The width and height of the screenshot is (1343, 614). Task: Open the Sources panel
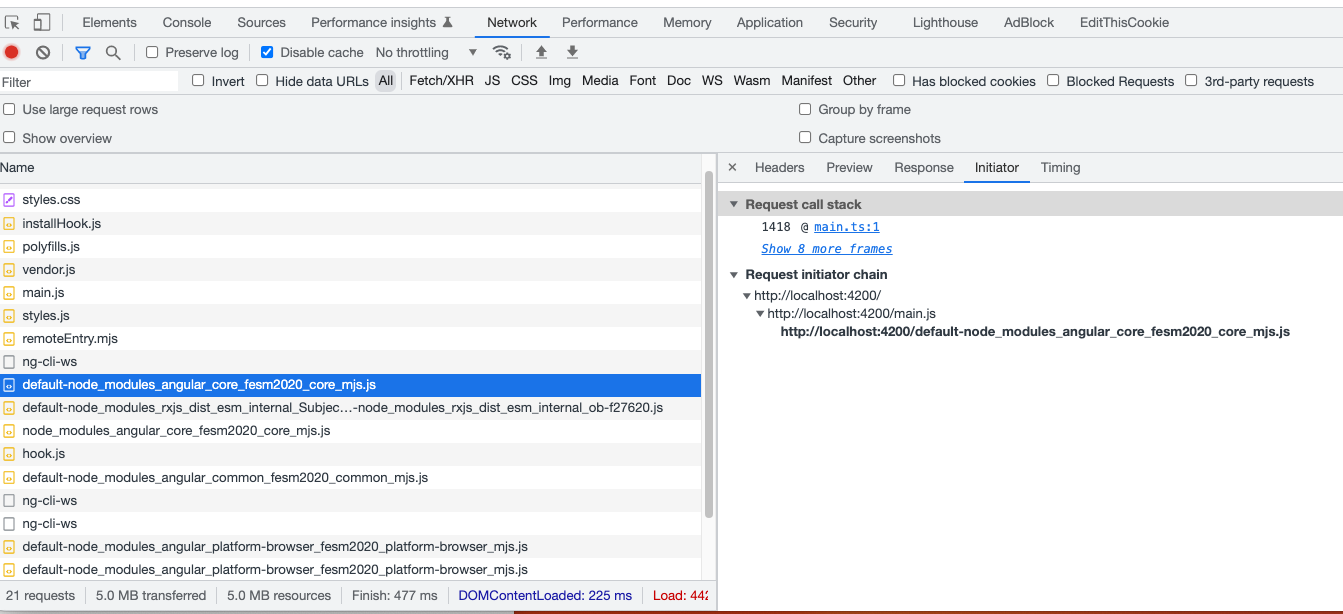pyautogui.click(x=261, y=22)
